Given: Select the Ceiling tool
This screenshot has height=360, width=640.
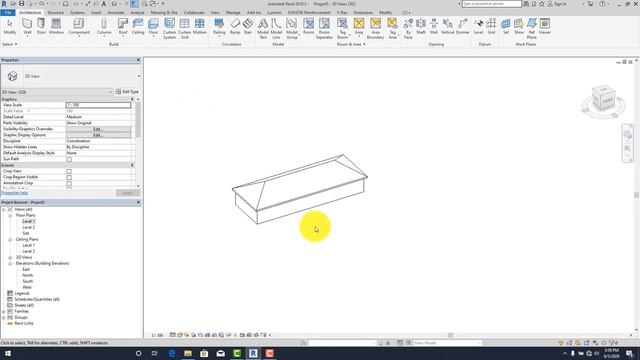Looking at the screenshot, I should [138, 27].
